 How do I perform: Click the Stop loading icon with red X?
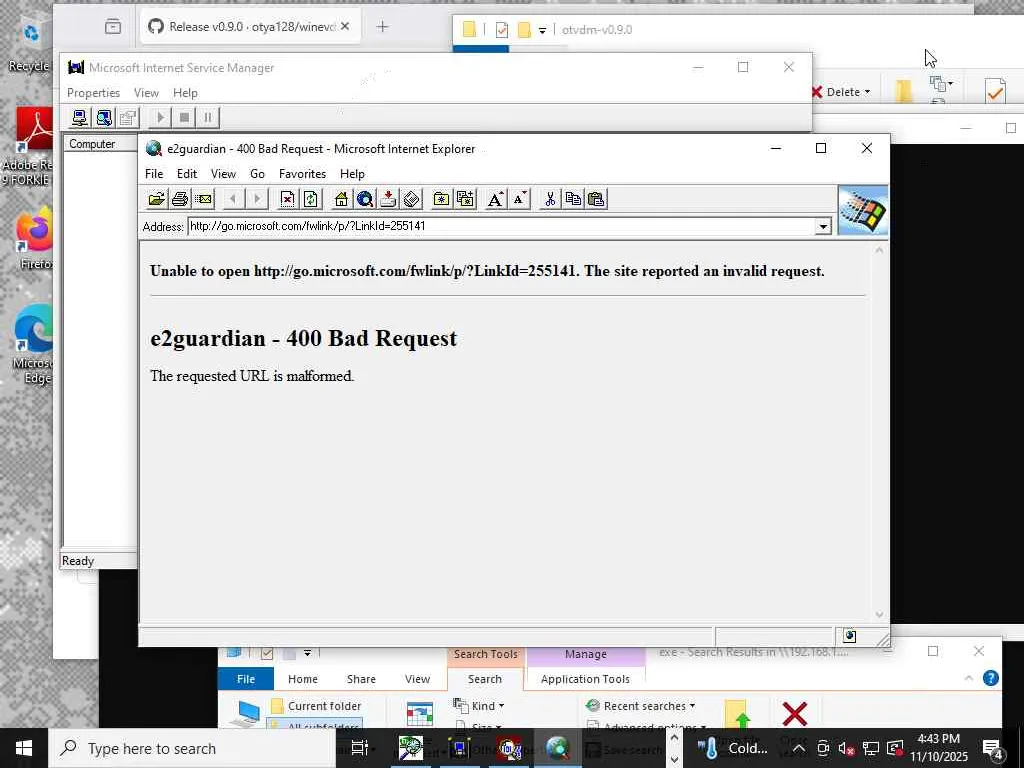point(287,199)
